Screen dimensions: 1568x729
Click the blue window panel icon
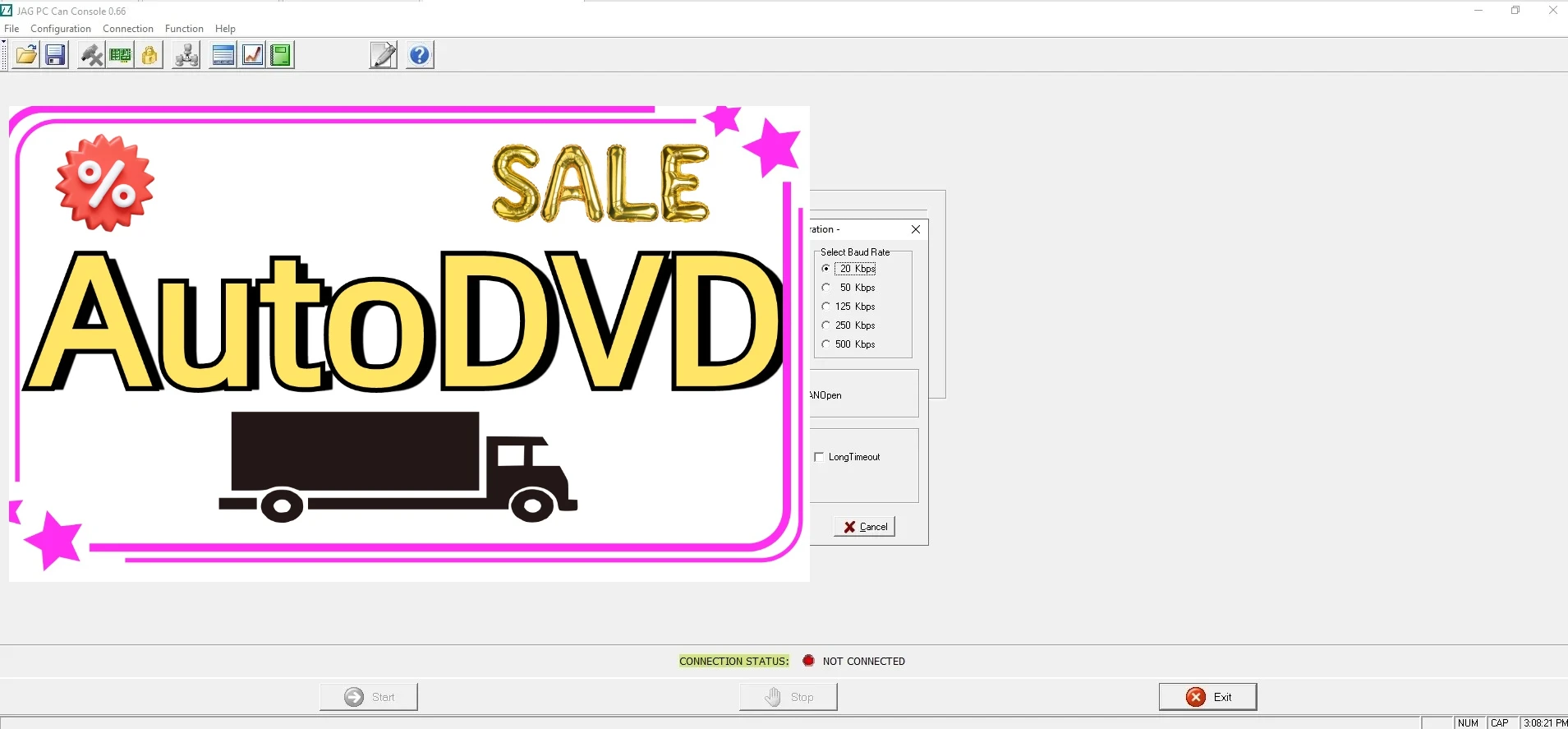click(x=223, y=55)
